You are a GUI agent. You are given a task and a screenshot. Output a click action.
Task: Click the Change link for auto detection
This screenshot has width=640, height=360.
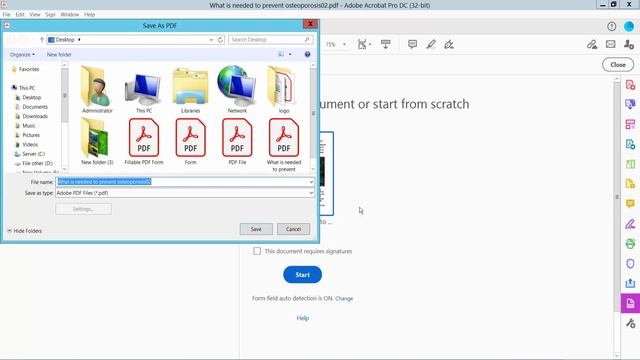pos(344,298)
